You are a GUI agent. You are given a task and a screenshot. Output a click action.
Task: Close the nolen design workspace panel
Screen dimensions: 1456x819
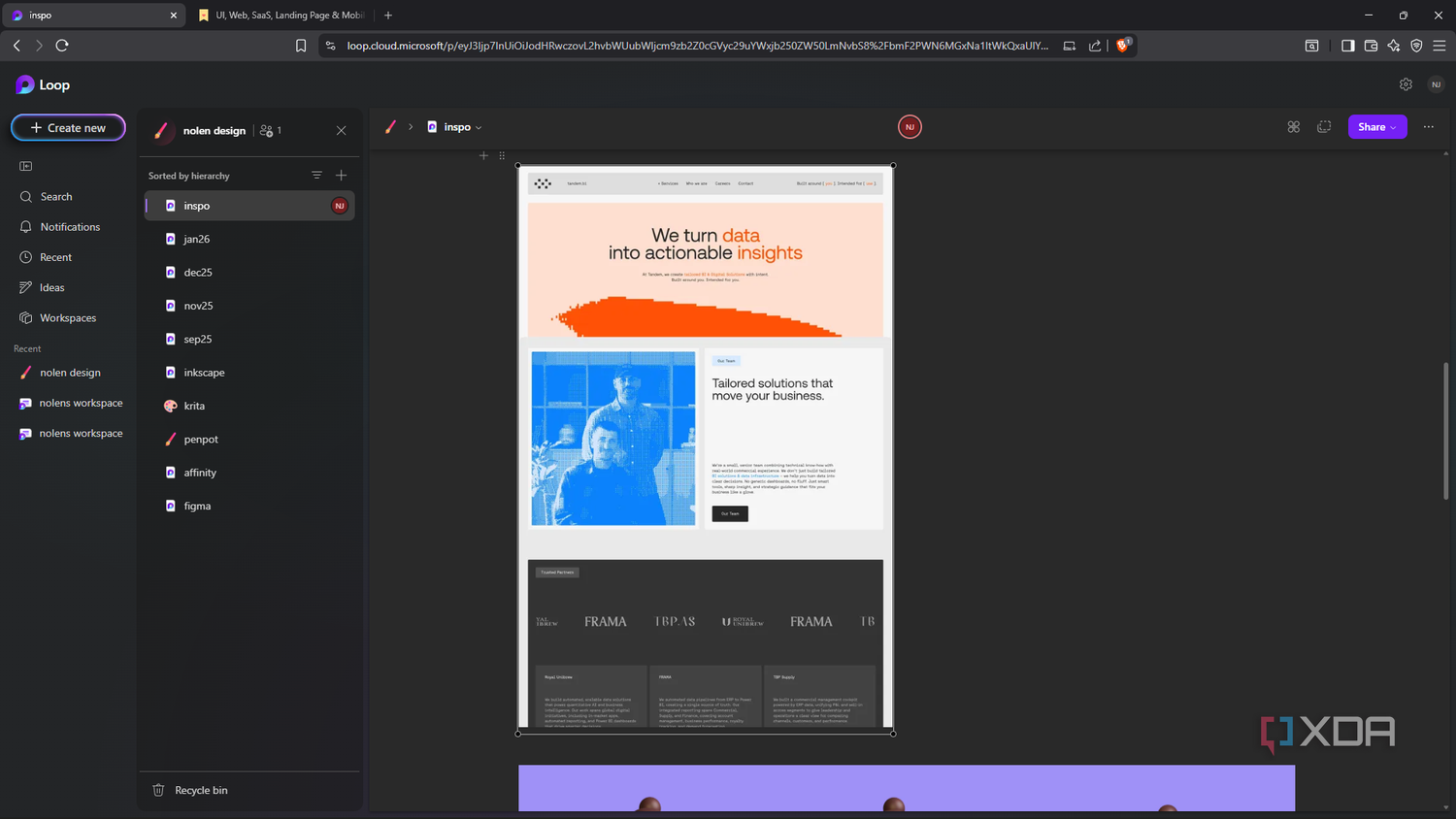(342, 131)
